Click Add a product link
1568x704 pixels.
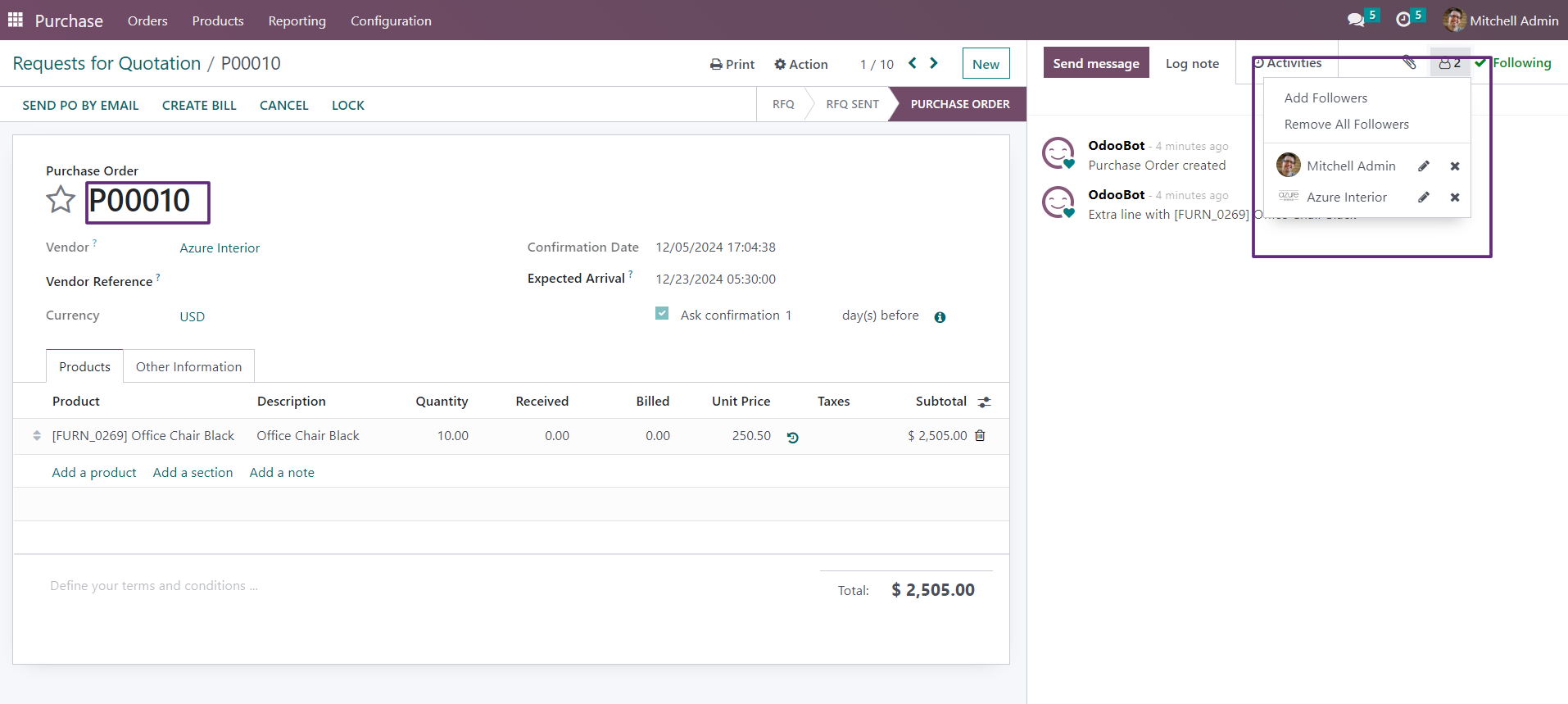94,472
